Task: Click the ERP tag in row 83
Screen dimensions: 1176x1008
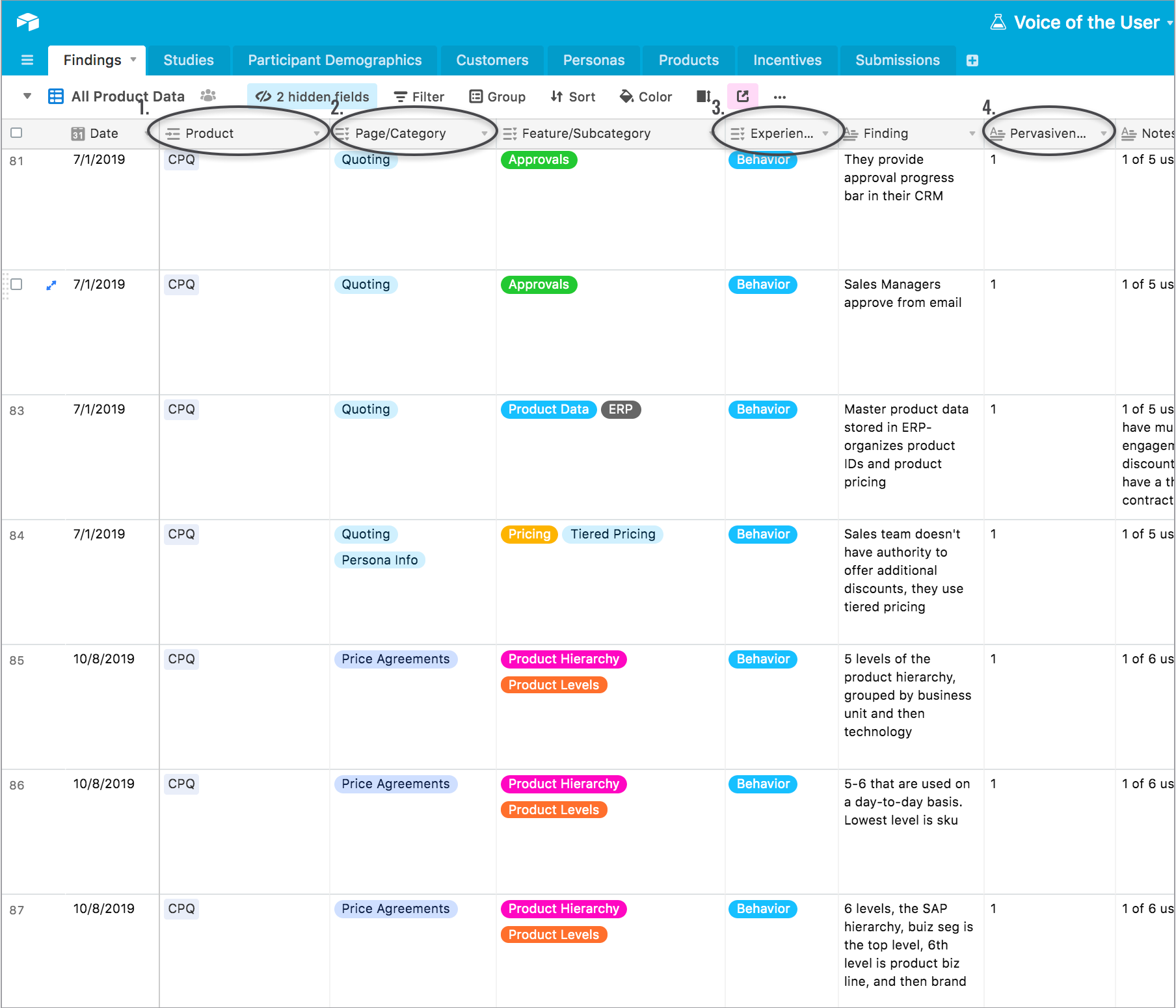Action: point(621,410)
